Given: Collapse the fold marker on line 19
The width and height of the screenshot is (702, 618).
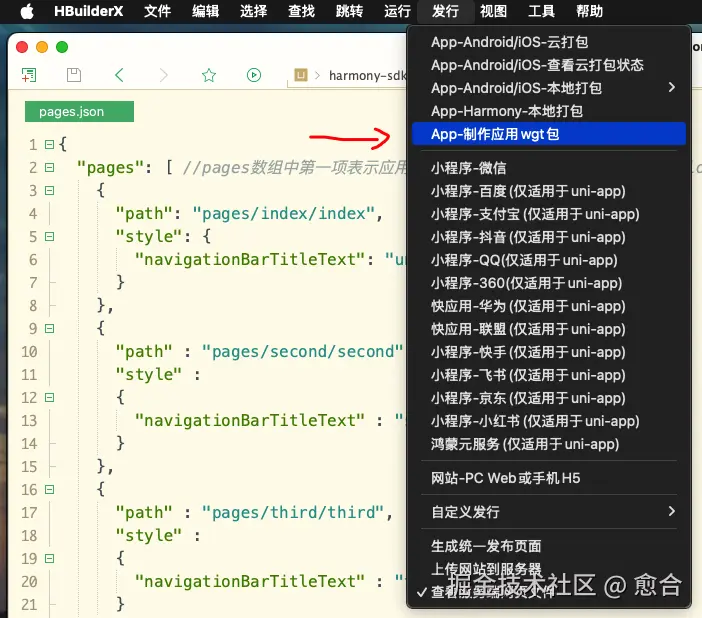Looking at the screenshot, I should (x=50, y=558).
